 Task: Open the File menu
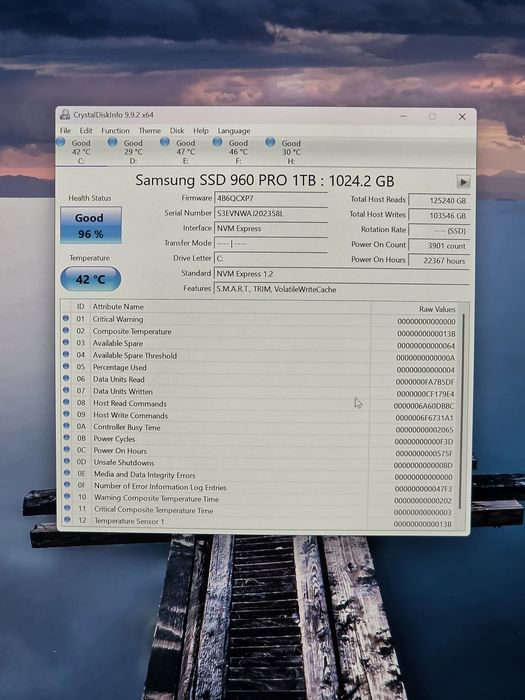click(x=66, y=130)
